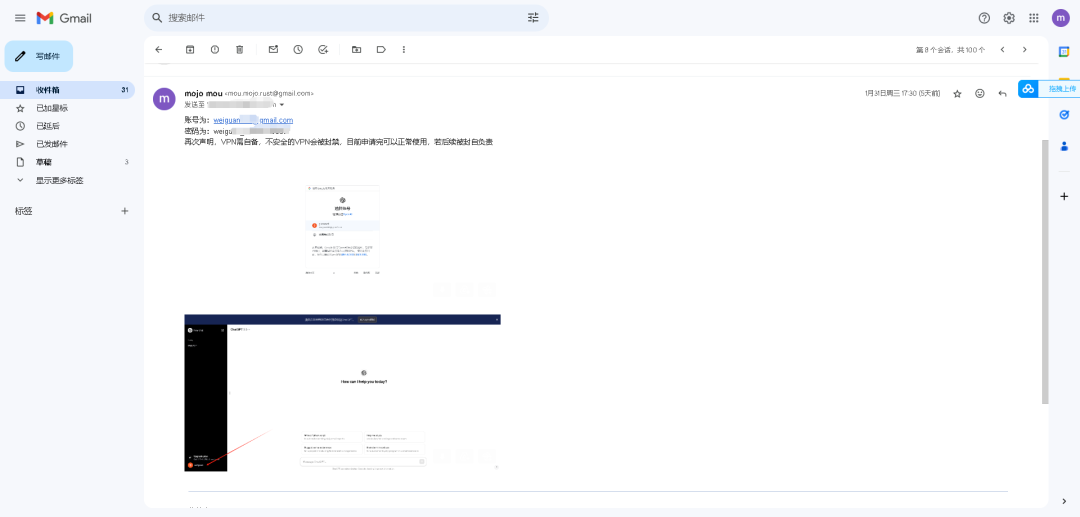Image resolution: width=1080 pixels, height=517 pixels.
Task: Click the message date 1月31日周三 17:30
Action: pyautogui.click(x=902, y=94)
